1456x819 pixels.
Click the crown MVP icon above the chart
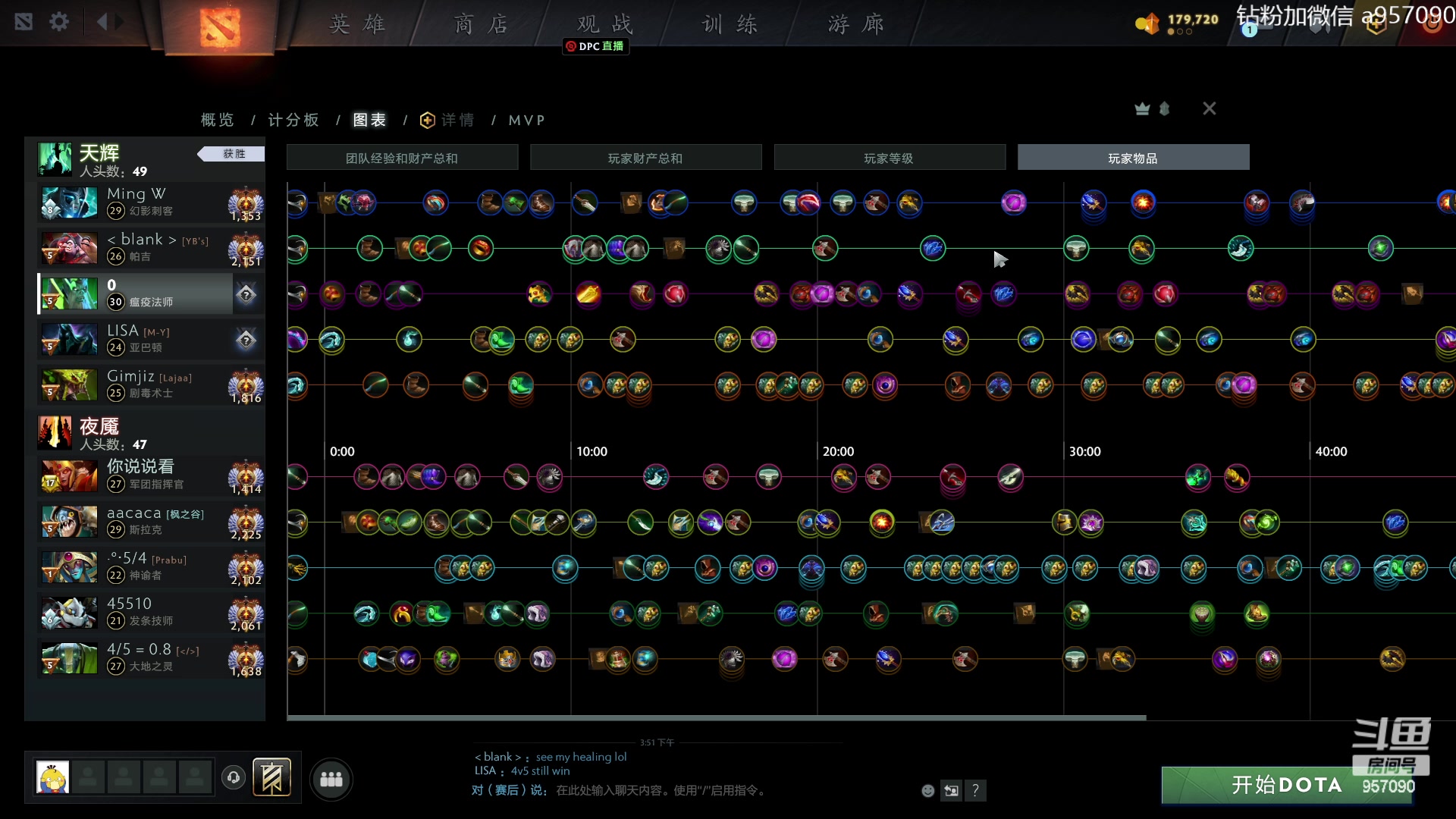(1142, 108)
